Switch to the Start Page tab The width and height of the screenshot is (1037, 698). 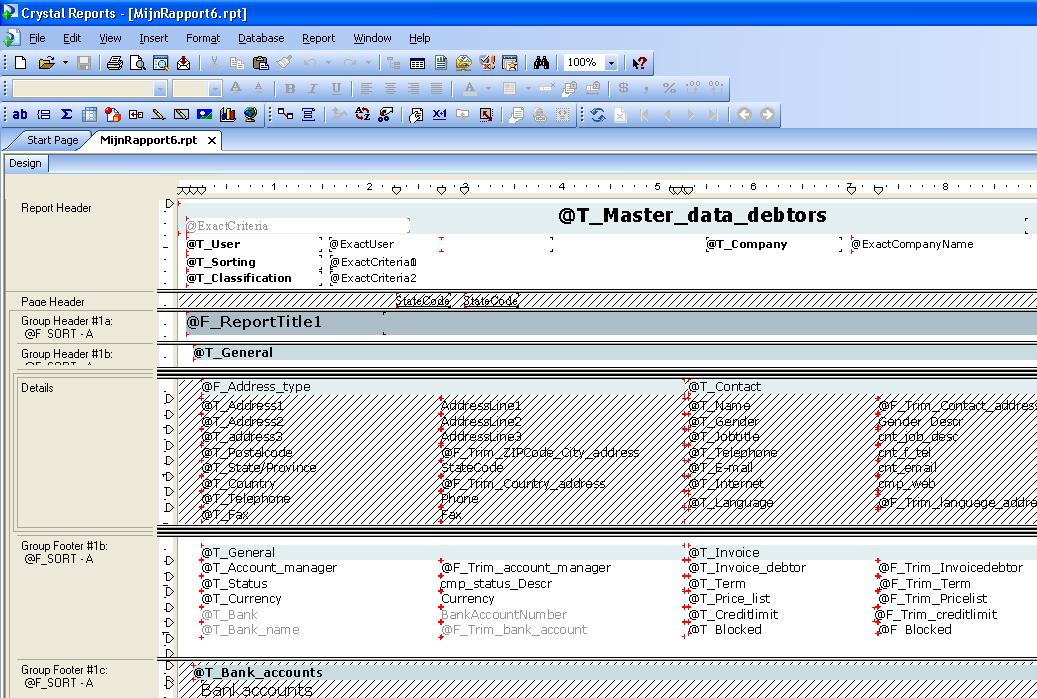pyautogui.click(x=52, y=140)
